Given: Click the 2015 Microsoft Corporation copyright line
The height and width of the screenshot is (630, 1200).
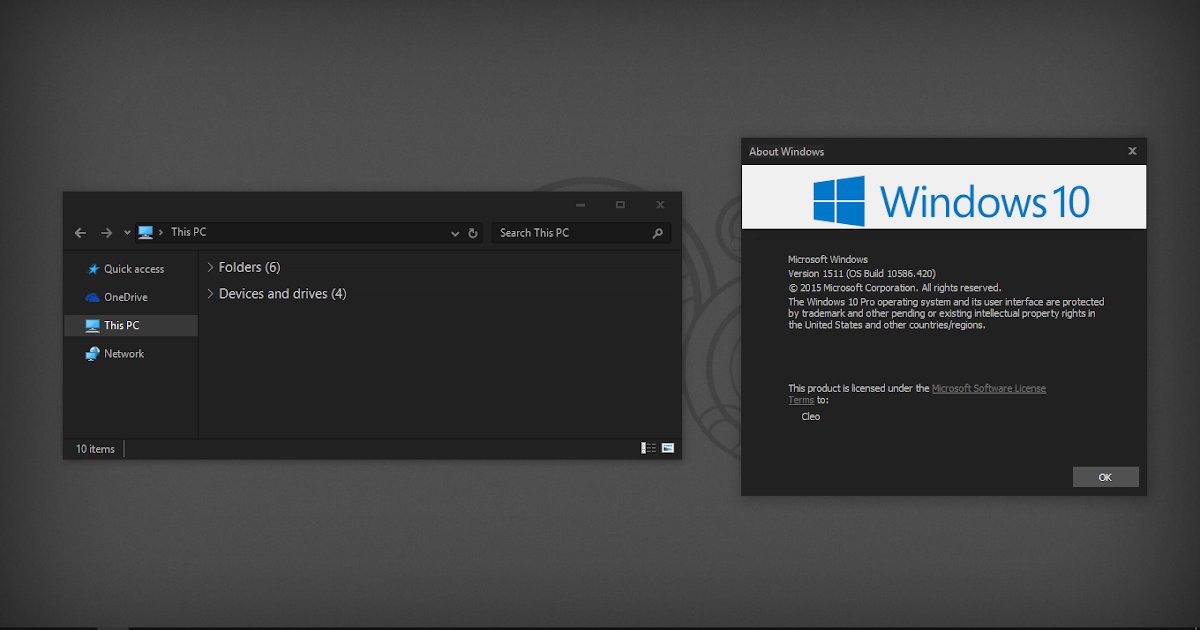Looking at the screenshot, I should (x=894, y=288).
